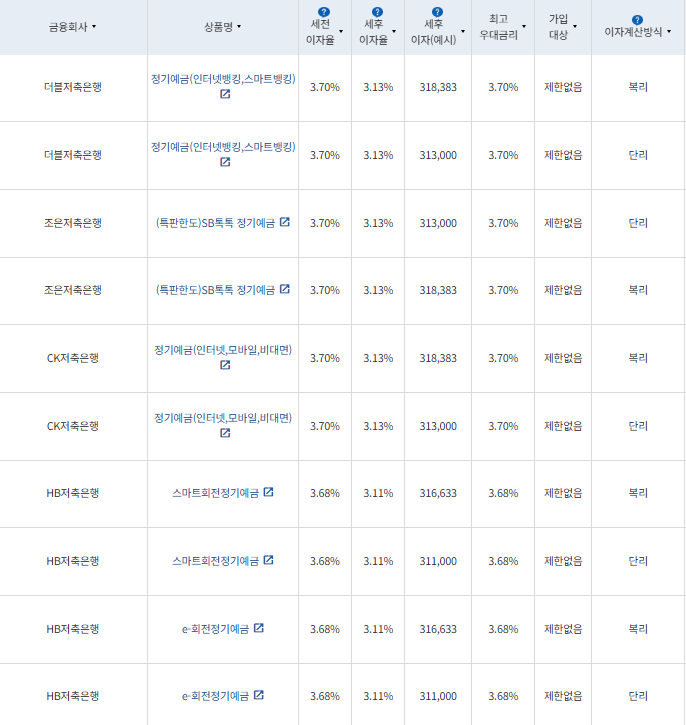This screenshot has width=686, height=725.
Task: Select 318,383 in 더블저축은행 복리 row
Action: 438,87
